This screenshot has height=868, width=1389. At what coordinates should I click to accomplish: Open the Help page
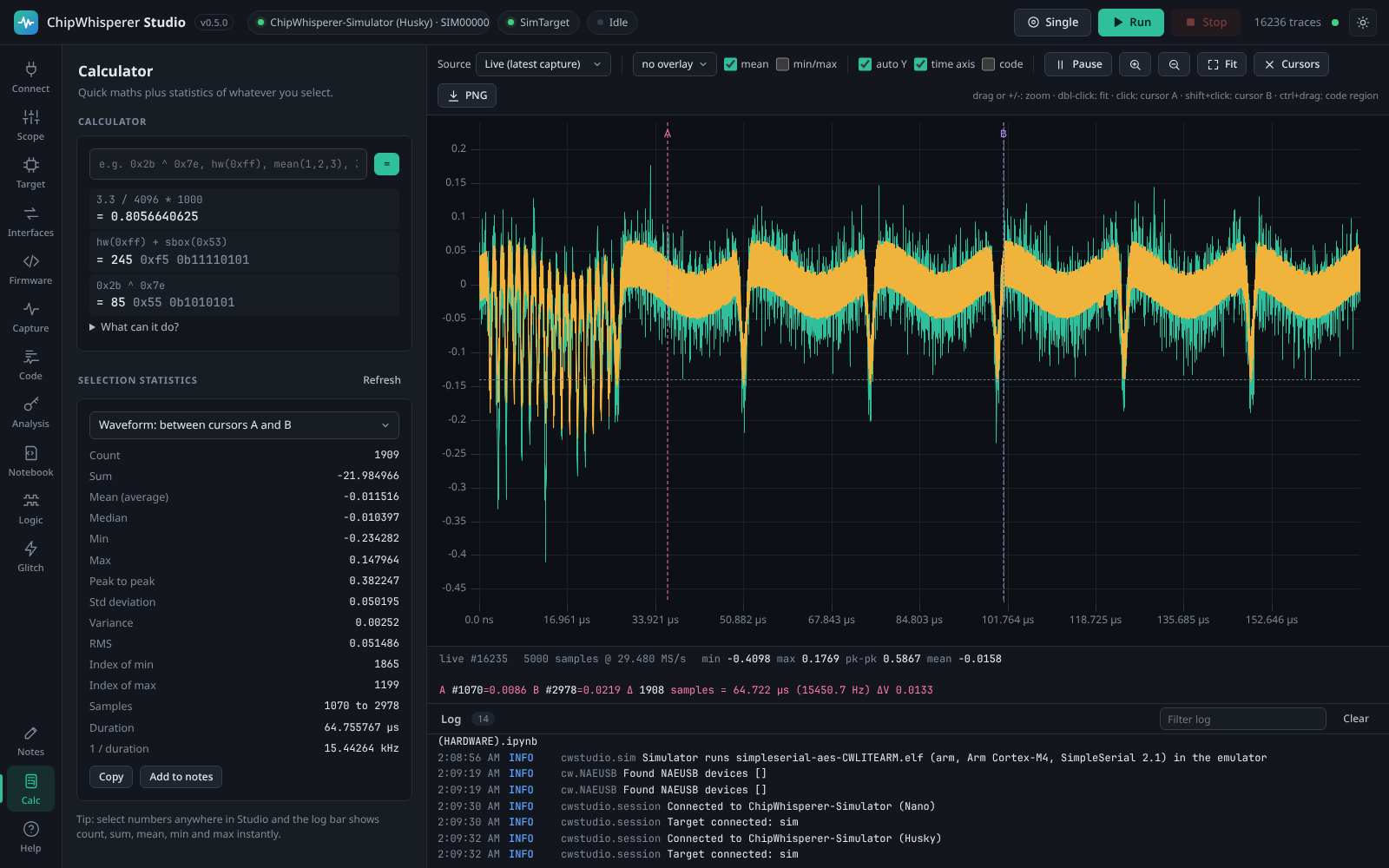[30, 837]
